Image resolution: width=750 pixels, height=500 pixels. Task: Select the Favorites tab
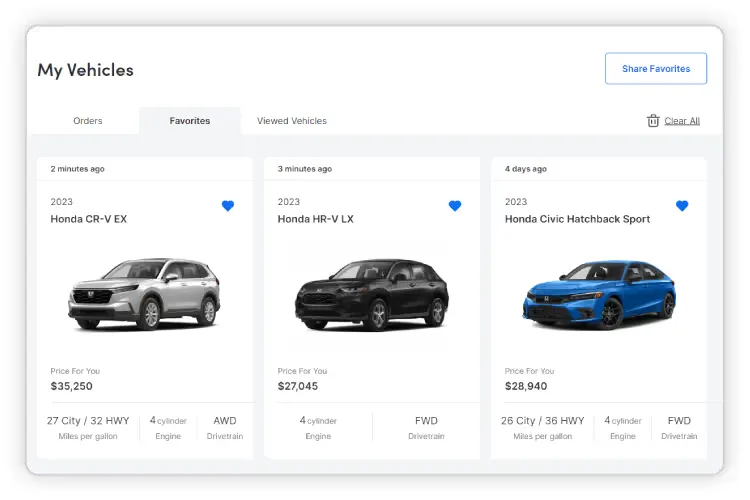tap(189, 121)
